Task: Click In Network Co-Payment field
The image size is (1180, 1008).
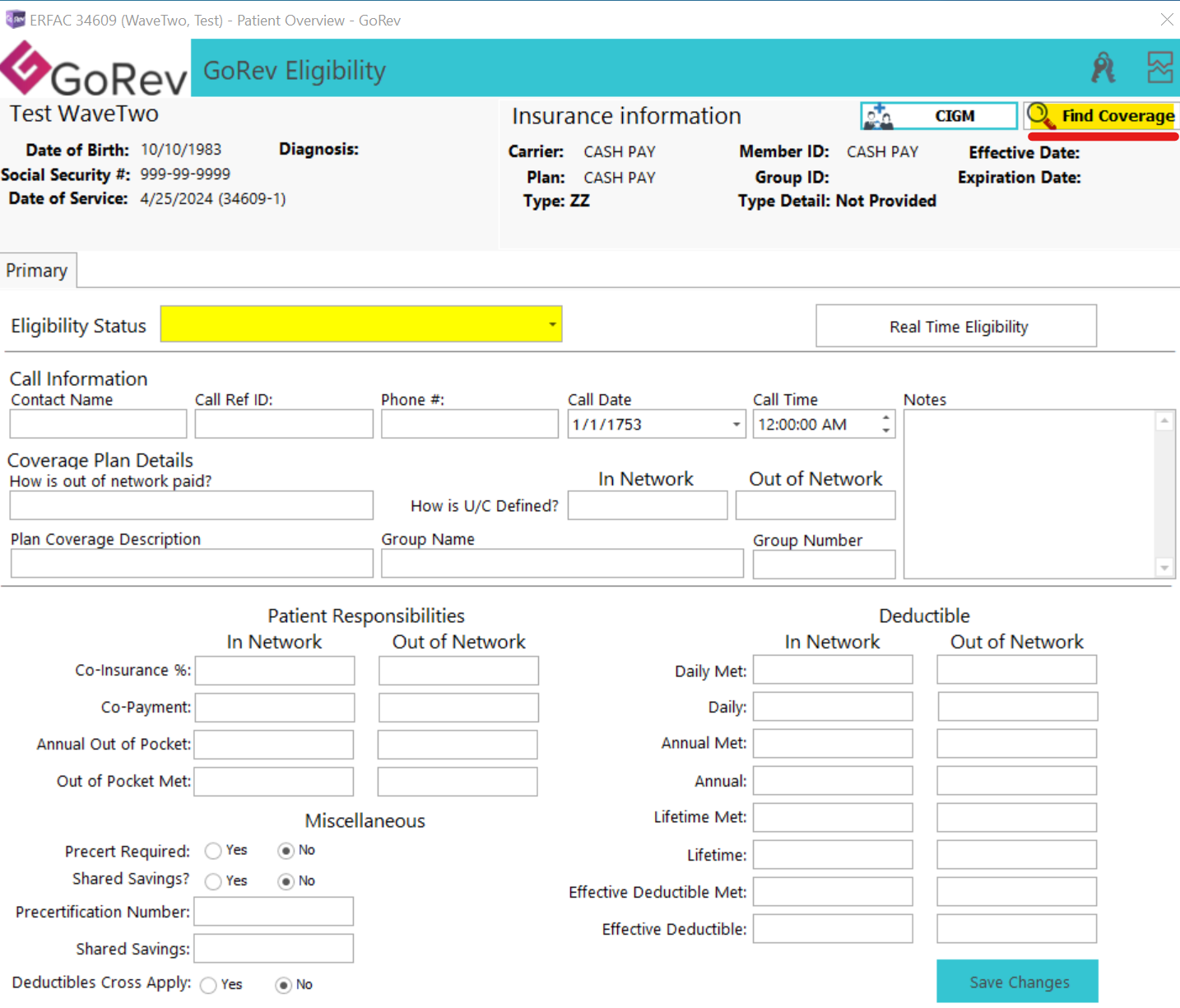Action: click(275, 708)
